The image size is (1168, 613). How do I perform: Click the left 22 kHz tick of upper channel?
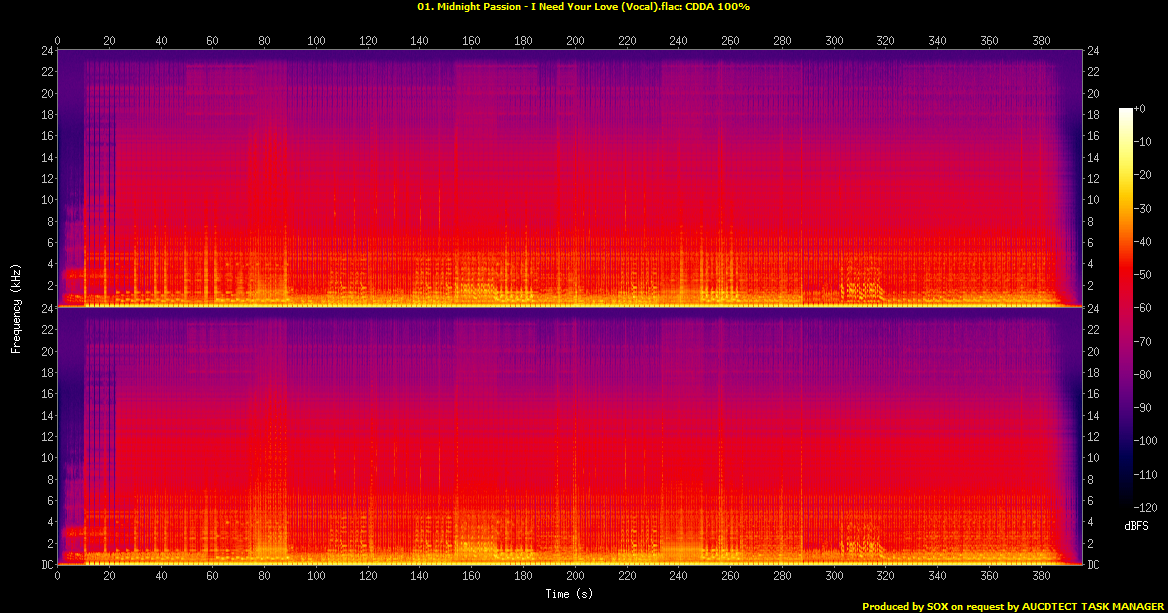tap(45, 72)
